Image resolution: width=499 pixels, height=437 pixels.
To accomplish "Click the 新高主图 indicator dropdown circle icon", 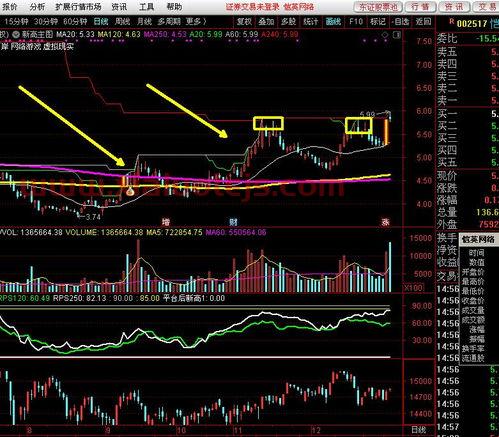I will 16,34.
